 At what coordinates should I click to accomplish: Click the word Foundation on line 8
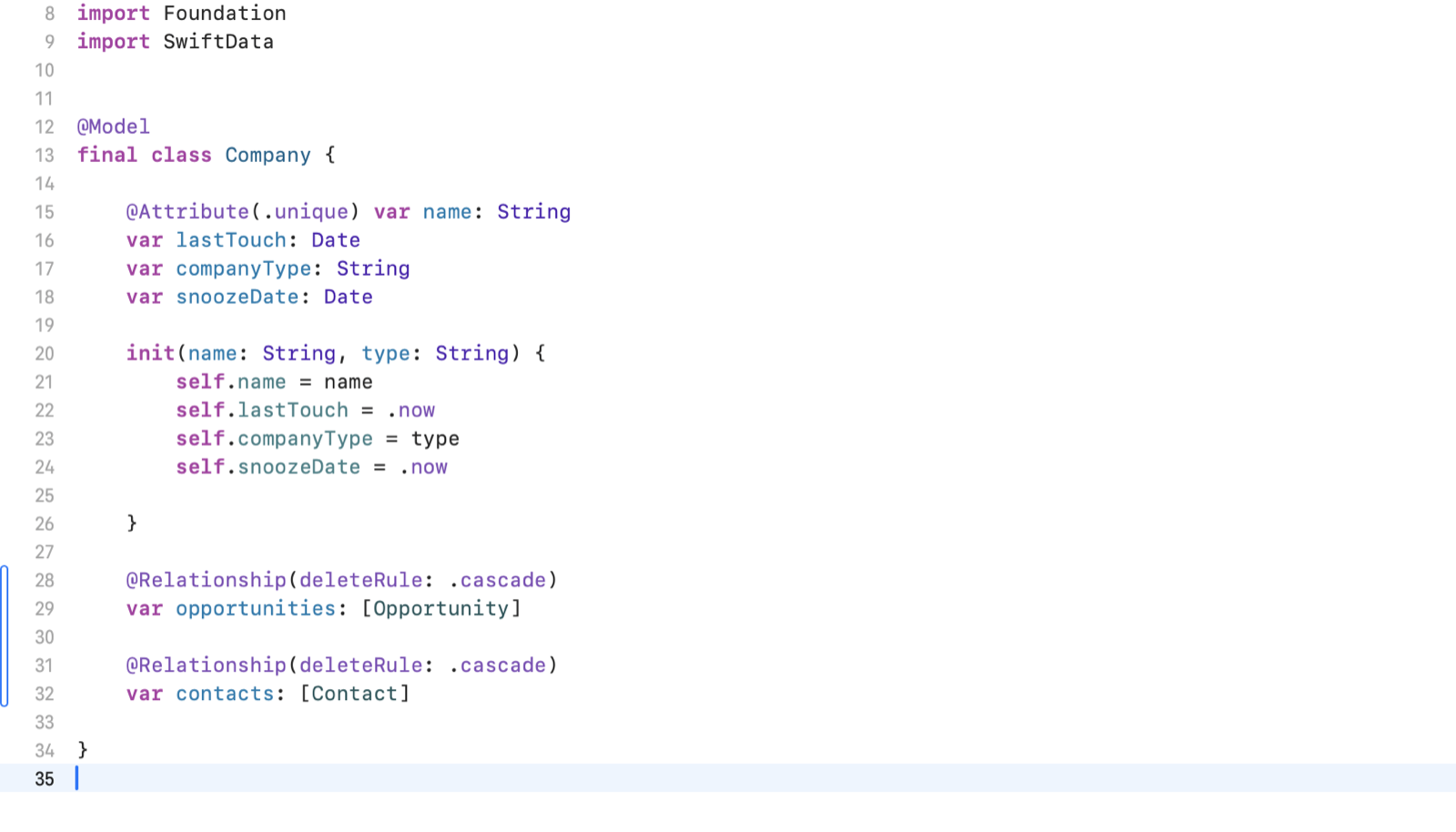coord(225,14)
